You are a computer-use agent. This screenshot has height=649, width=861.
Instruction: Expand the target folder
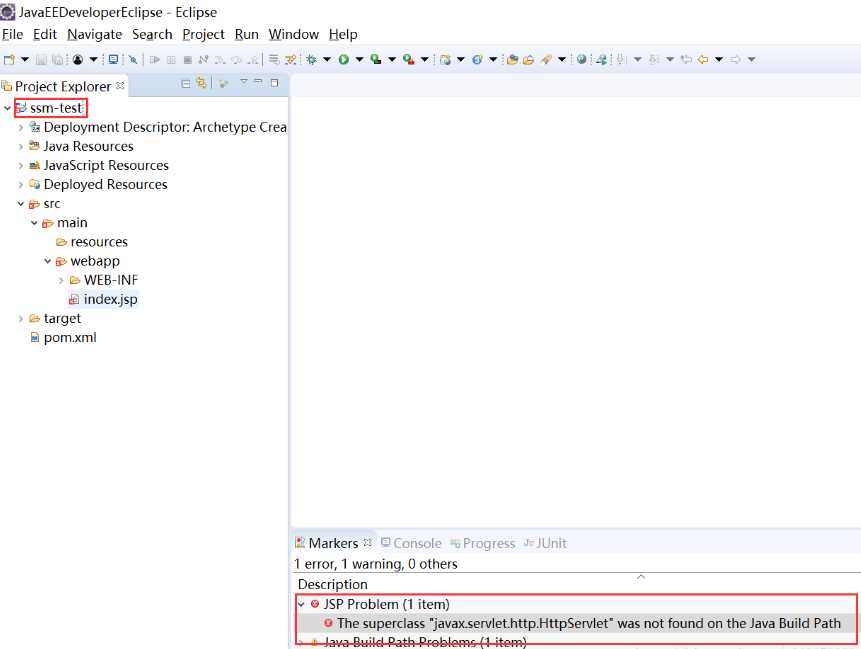pyautogui.click(x=21, y=318)
